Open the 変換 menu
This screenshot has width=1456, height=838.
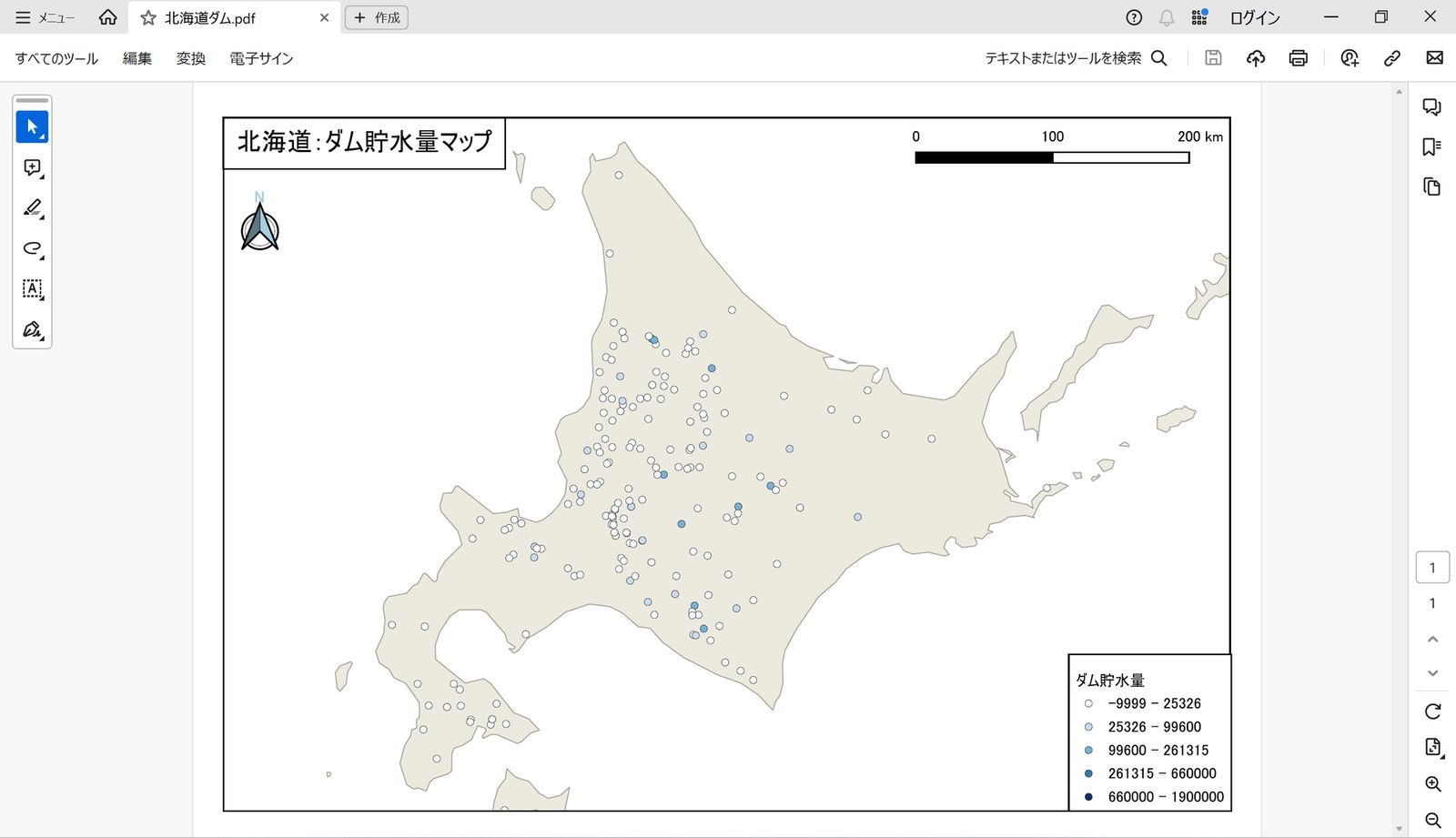(191, 58)
